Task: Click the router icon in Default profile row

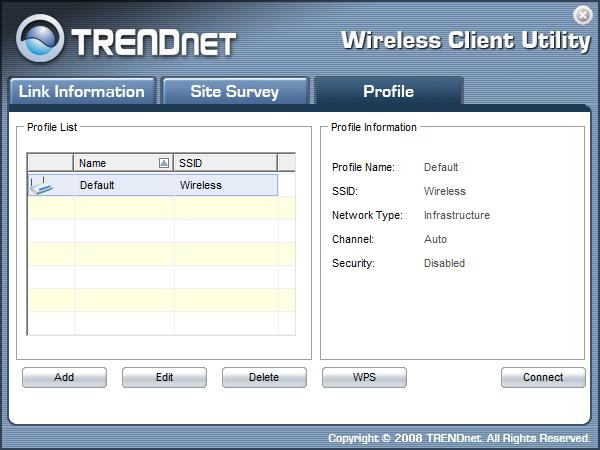Action: pos(42,185)
